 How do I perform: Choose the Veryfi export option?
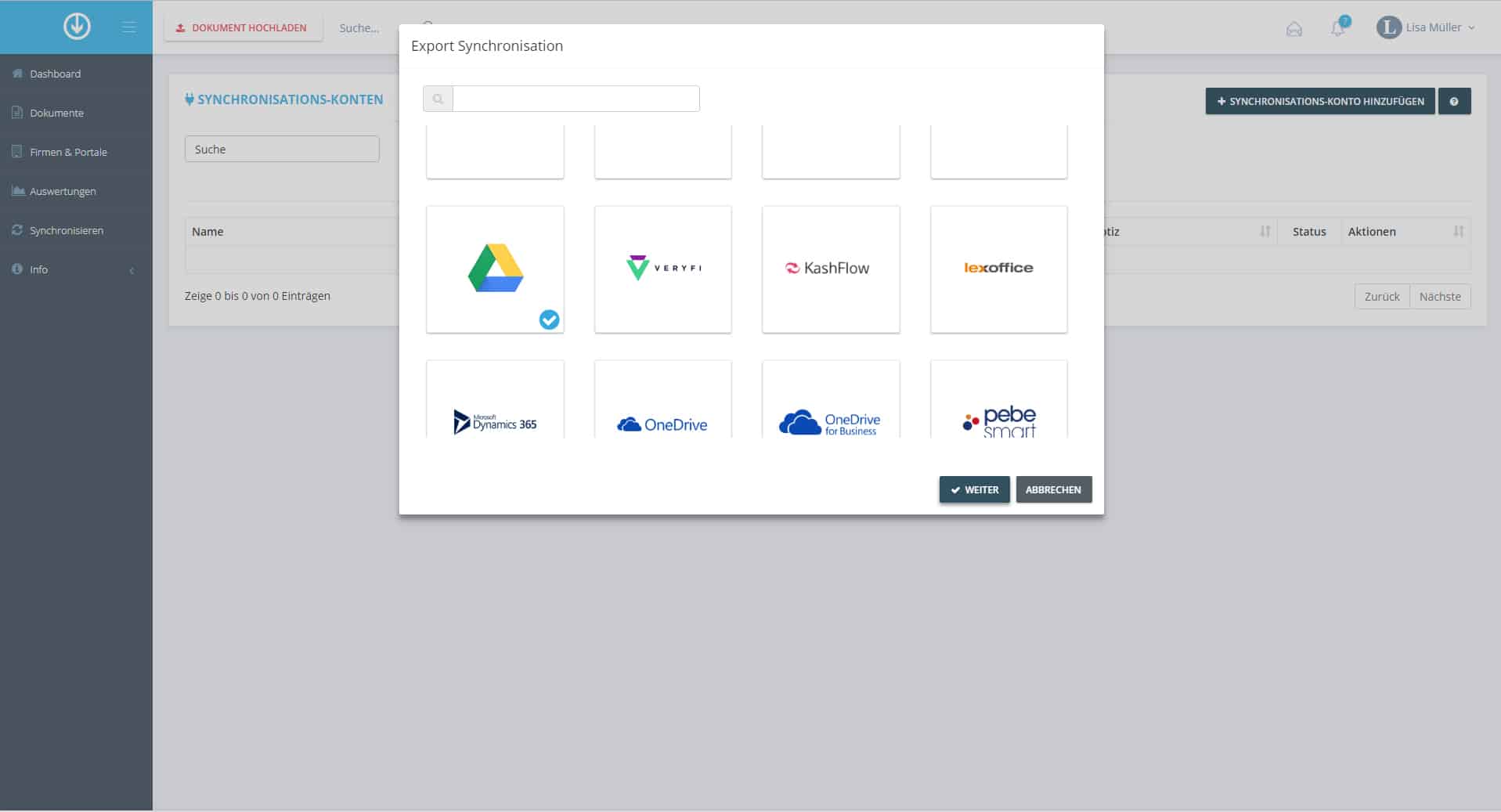point(663,269)
